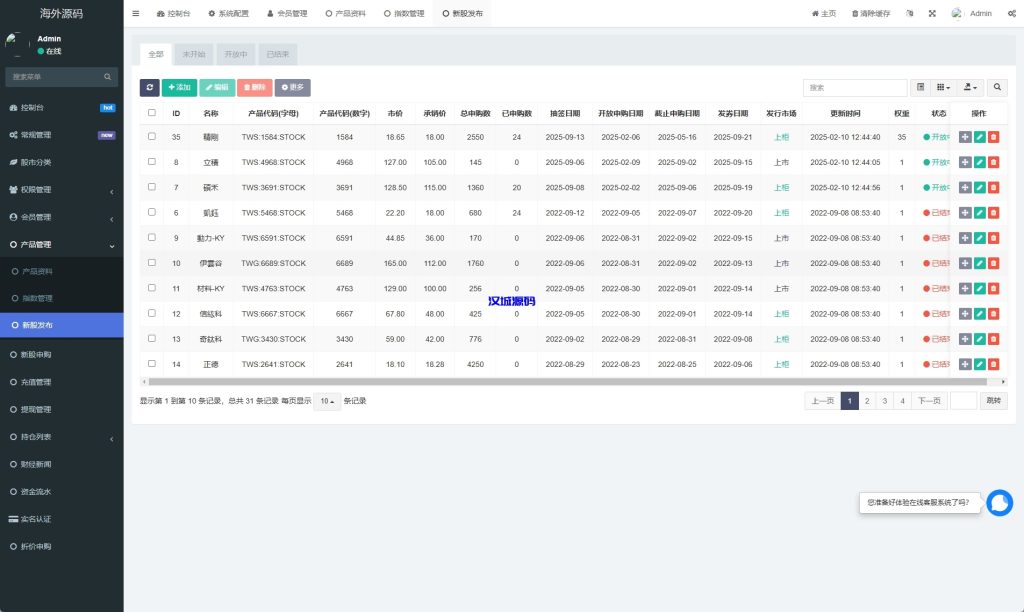Click the refresh table icon button
Image resolution: width=1024 pixels, height=612 pixels.
tap(149, 88)
